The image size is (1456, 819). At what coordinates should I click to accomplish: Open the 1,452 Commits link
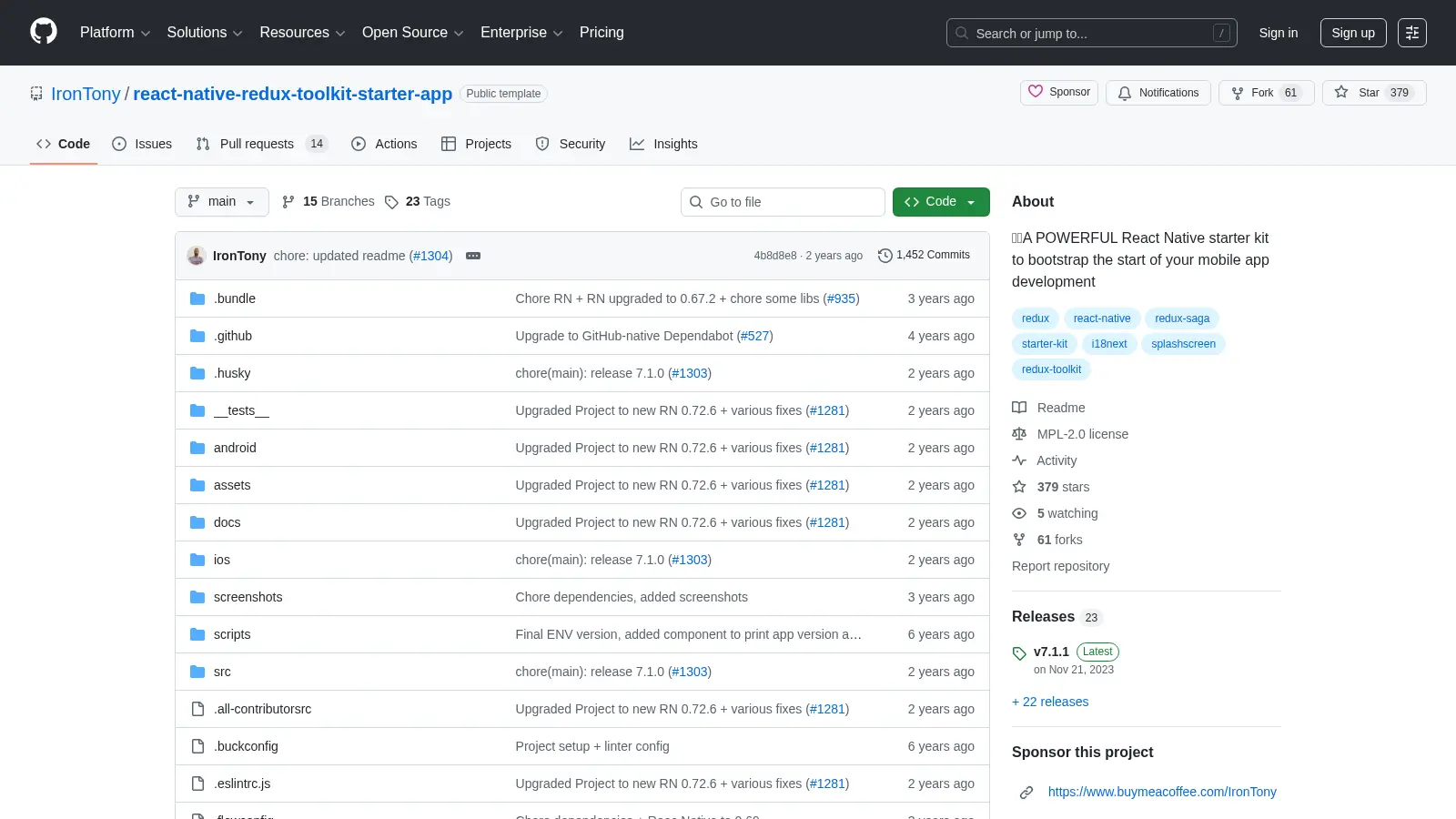924,256
